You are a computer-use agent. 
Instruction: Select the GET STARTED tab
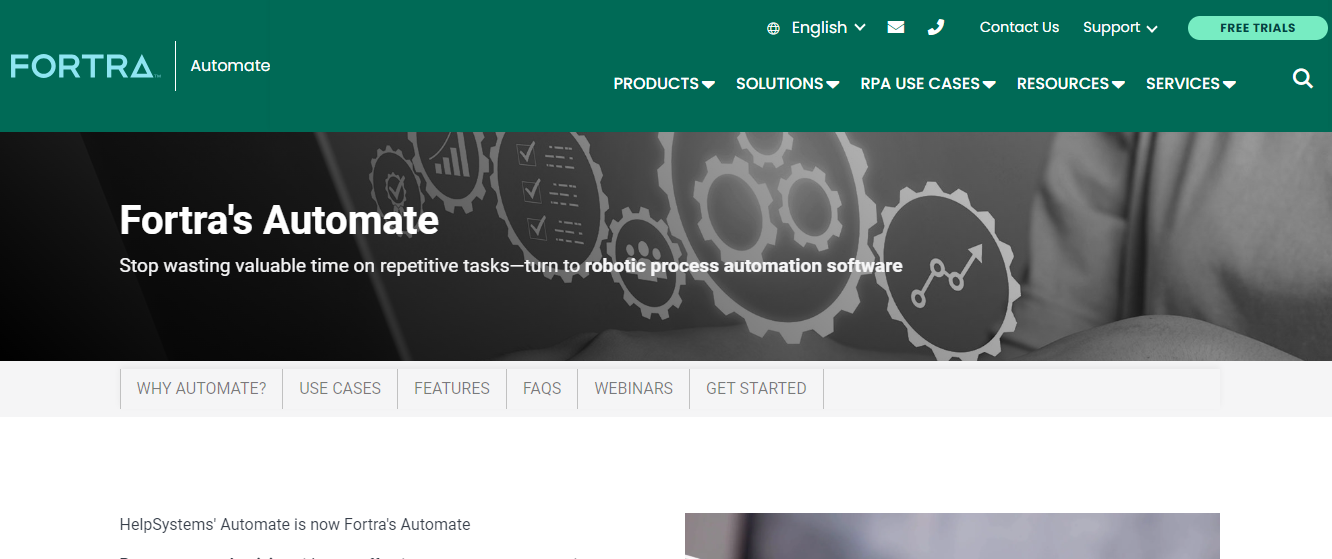click(x=756, y=389)
